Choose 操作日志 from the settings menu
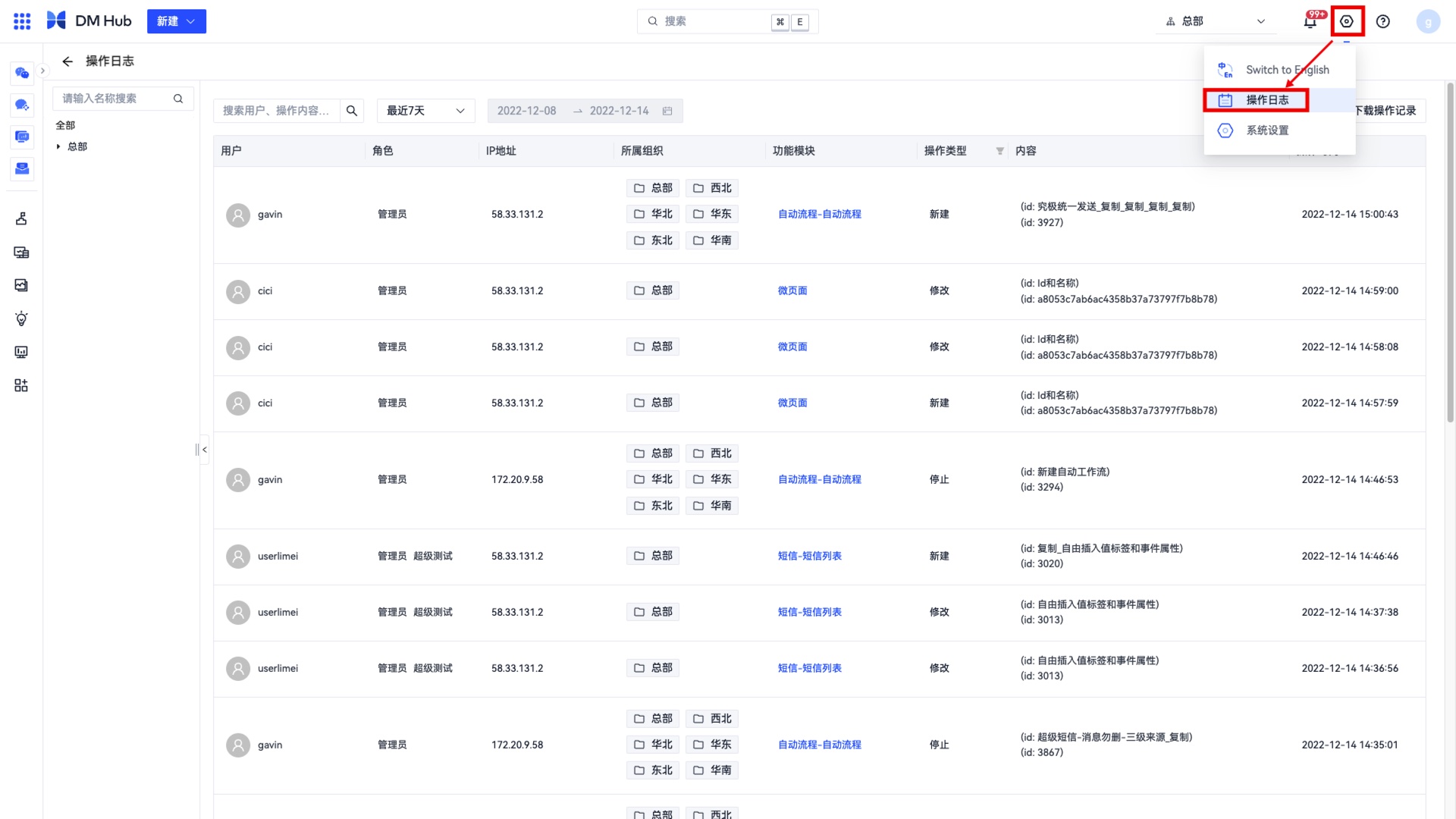The width and height of the screenshot is (1456, 819). (x=1279, y=100)
